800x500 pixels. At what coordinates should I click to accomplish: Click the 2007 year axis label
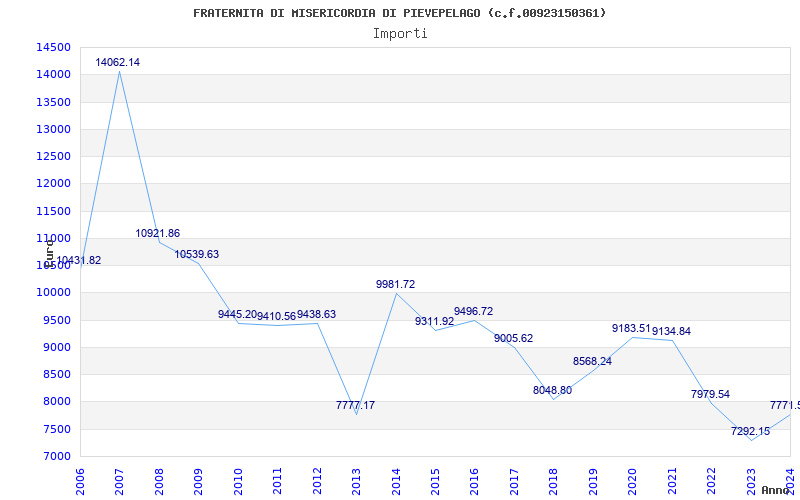[120, 482]
